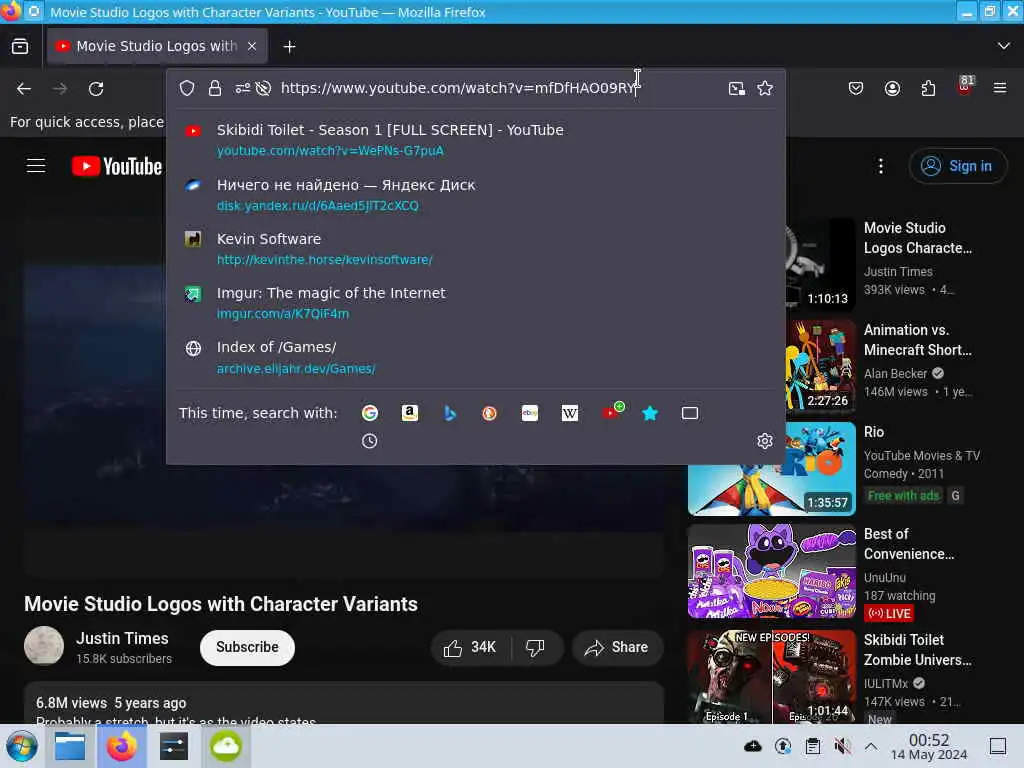Search this time with Wikipedia
Viewport: 1024px width, 768px height.
click(569, 413)
